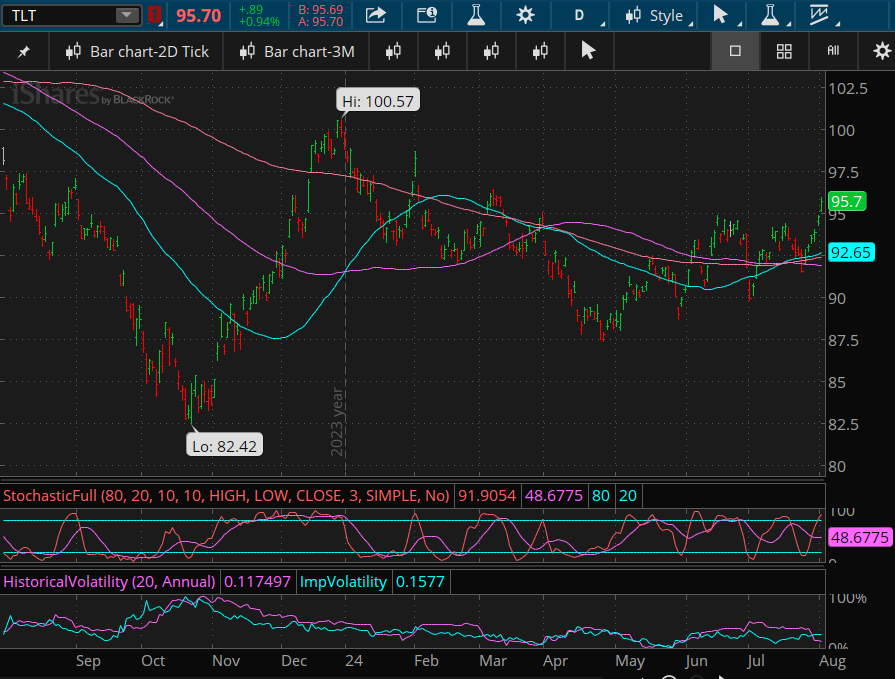895x679 pixels.
Task: Open the chart line drawing-set dropdown
Action: coord(820,15)
